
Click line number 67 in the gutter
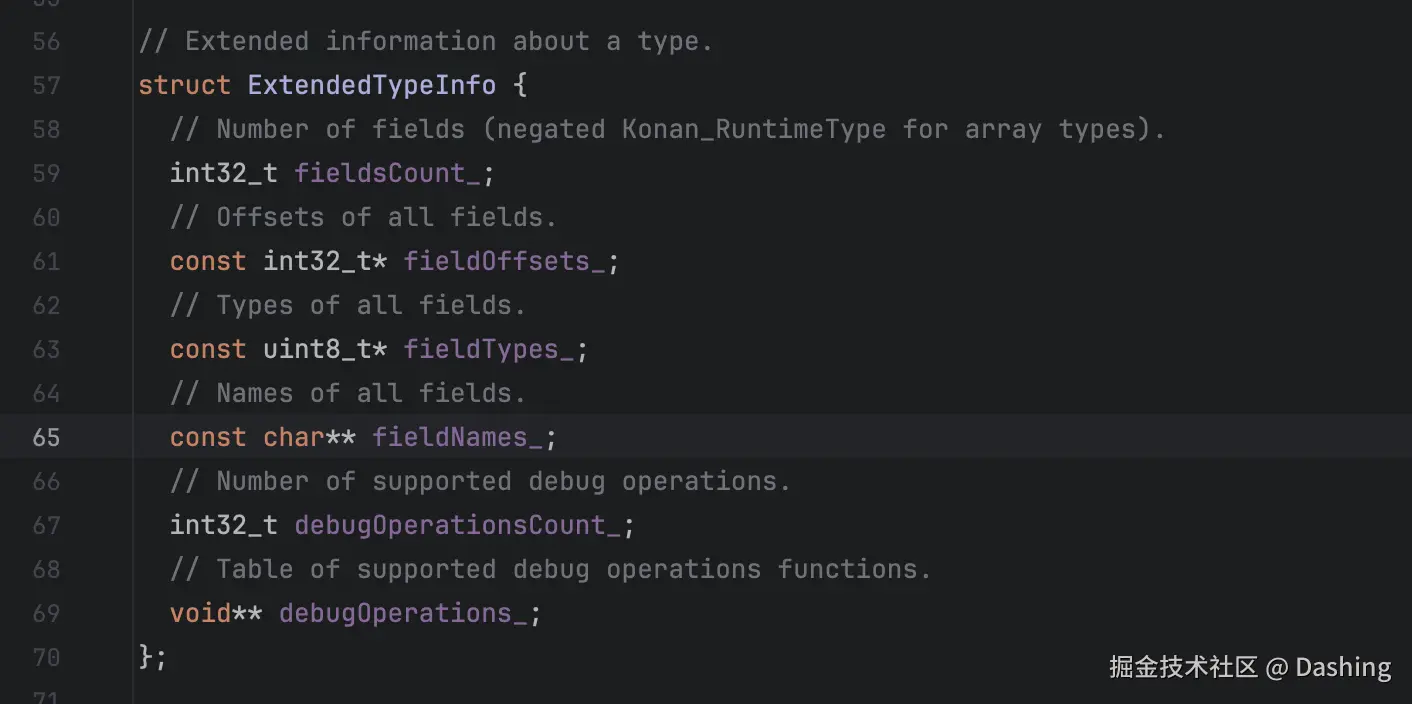pos(46,526)
